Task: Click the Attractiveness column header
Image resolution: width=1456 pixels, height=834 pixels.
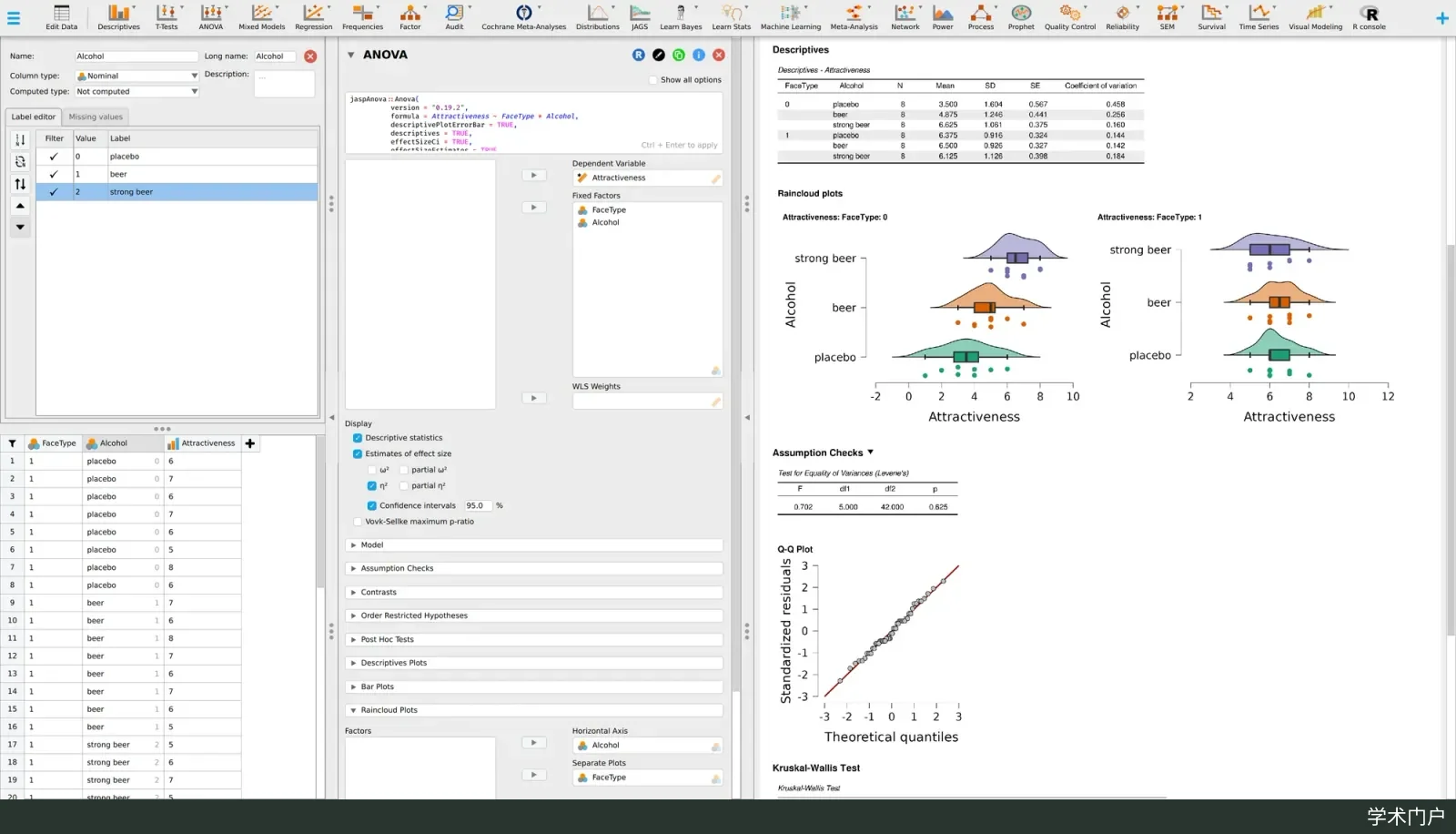Action: 202,443
